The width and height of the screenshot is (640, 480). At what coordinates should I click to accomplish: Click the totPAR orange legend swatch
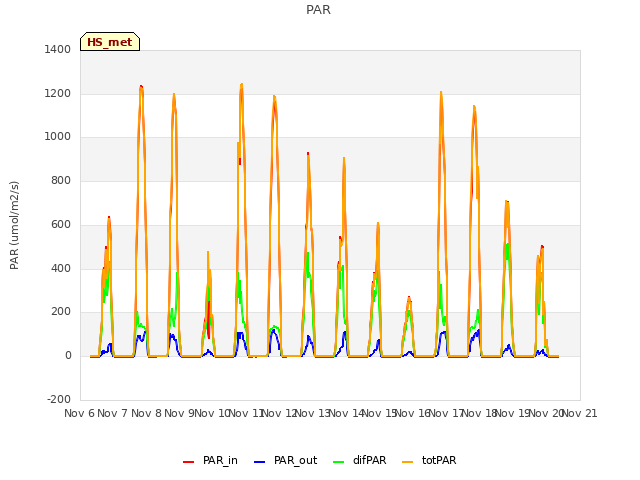(407, 462)
